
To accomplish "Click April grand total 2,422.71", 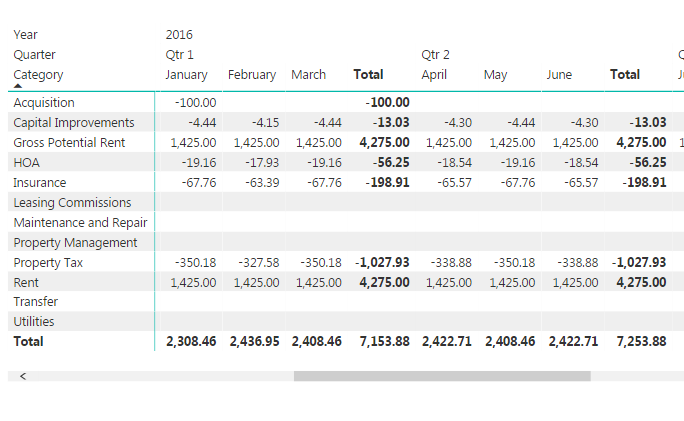I will click(447, 341).
